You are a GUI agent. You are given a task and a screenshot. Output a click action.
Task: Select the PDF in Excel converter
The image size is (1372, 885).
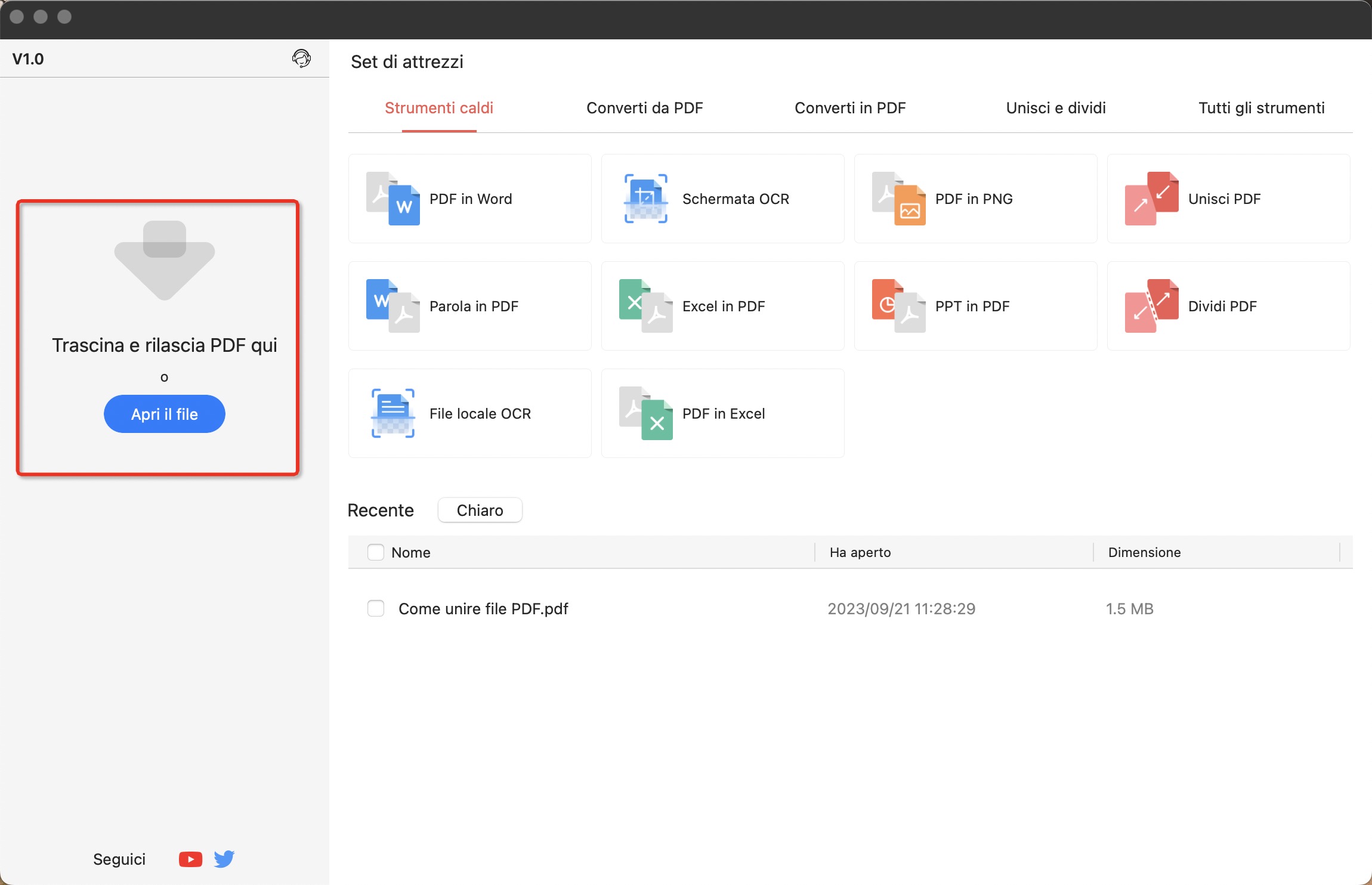[722, 413]
